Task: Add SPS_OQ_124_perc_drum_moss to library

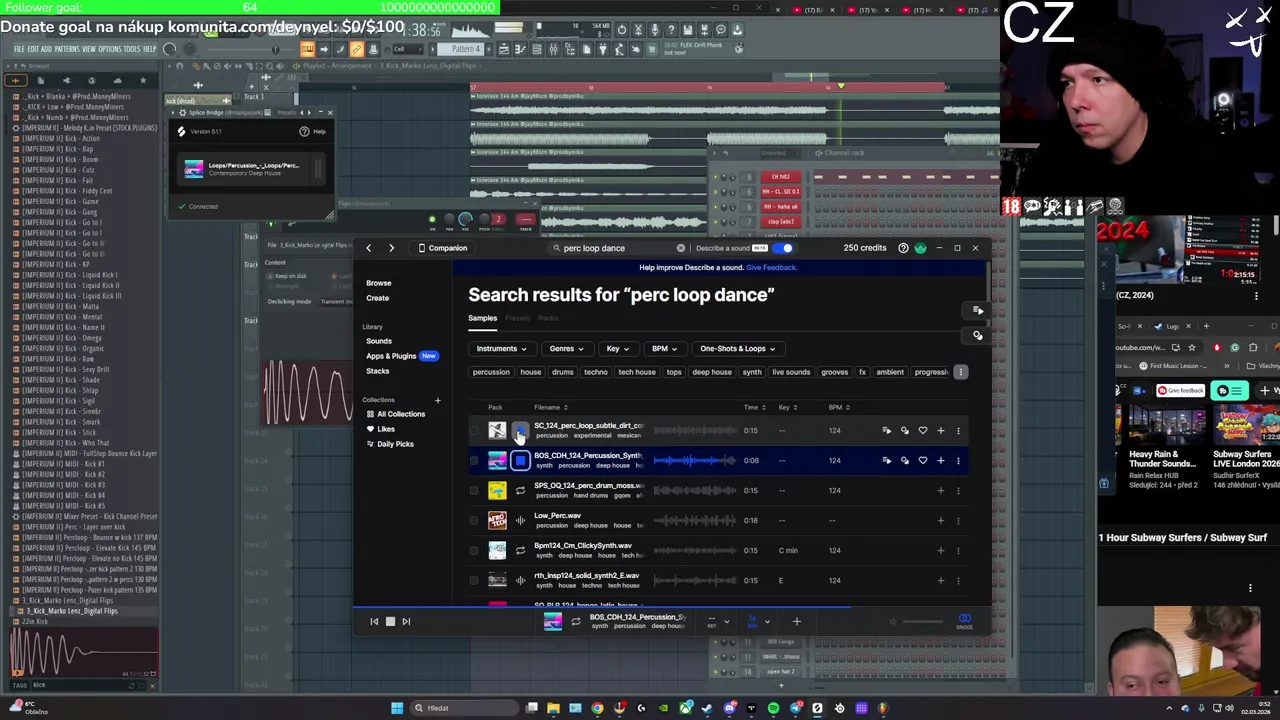Action: point(940,491)
